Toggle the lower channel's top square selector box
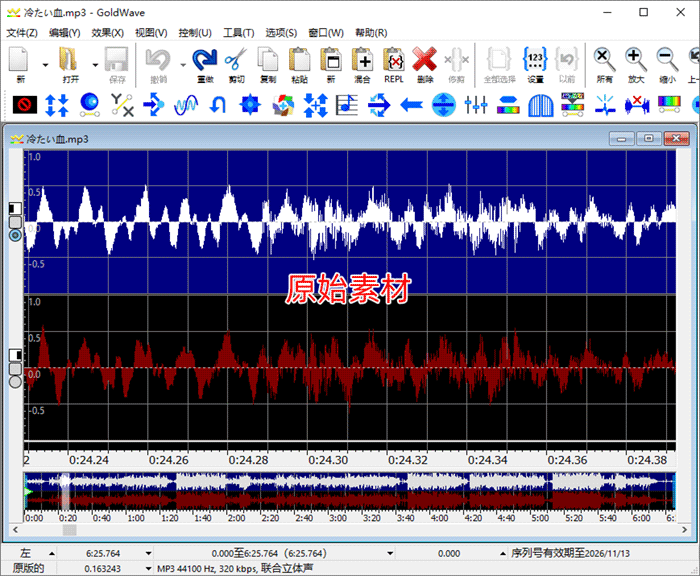This screenshot has width=700, height=576. (16, 355)
